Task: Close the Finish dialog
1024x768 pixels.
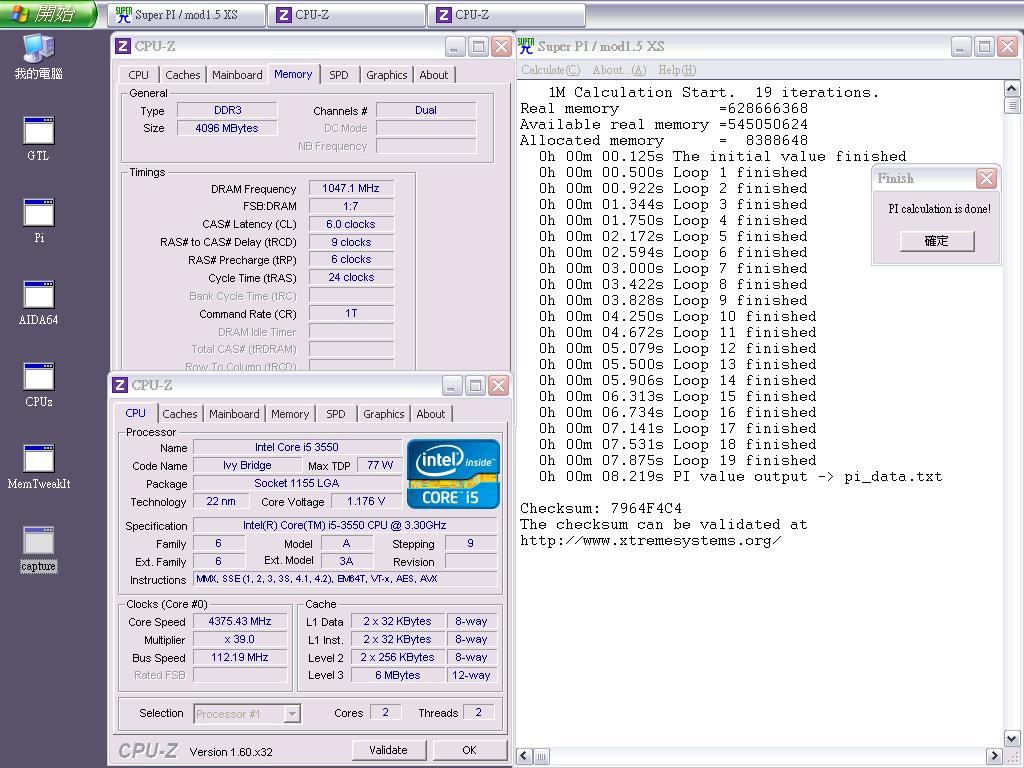Action: tap(986, 178)
